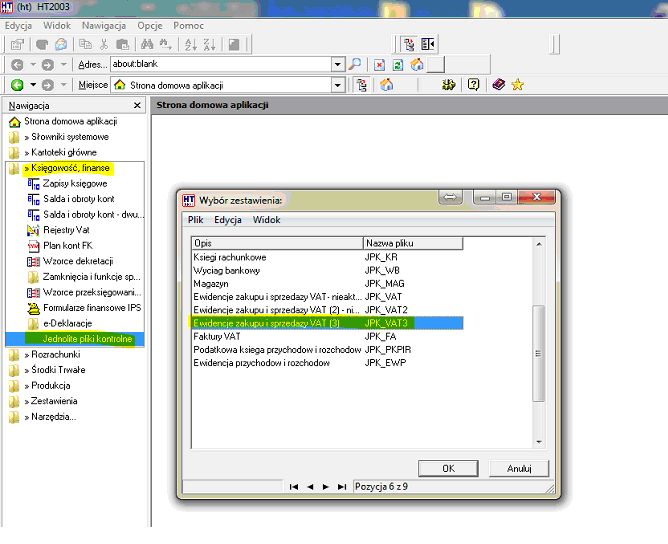Open the Adres combo box dropdown
Image resolution: width=668 pixels, height=544 pixels.
click(337, 65)
